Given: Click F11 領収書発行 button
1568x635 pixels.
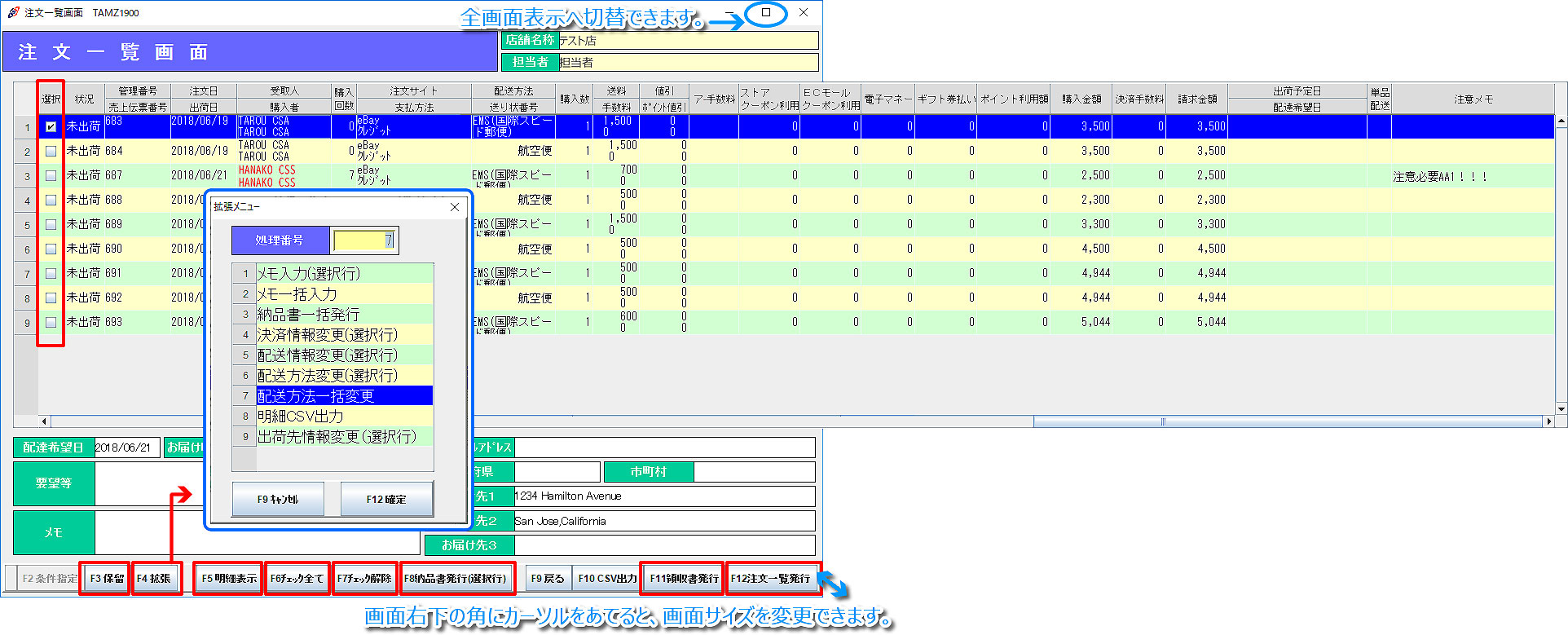Looking at the screenshot, I should click(683, 579).
